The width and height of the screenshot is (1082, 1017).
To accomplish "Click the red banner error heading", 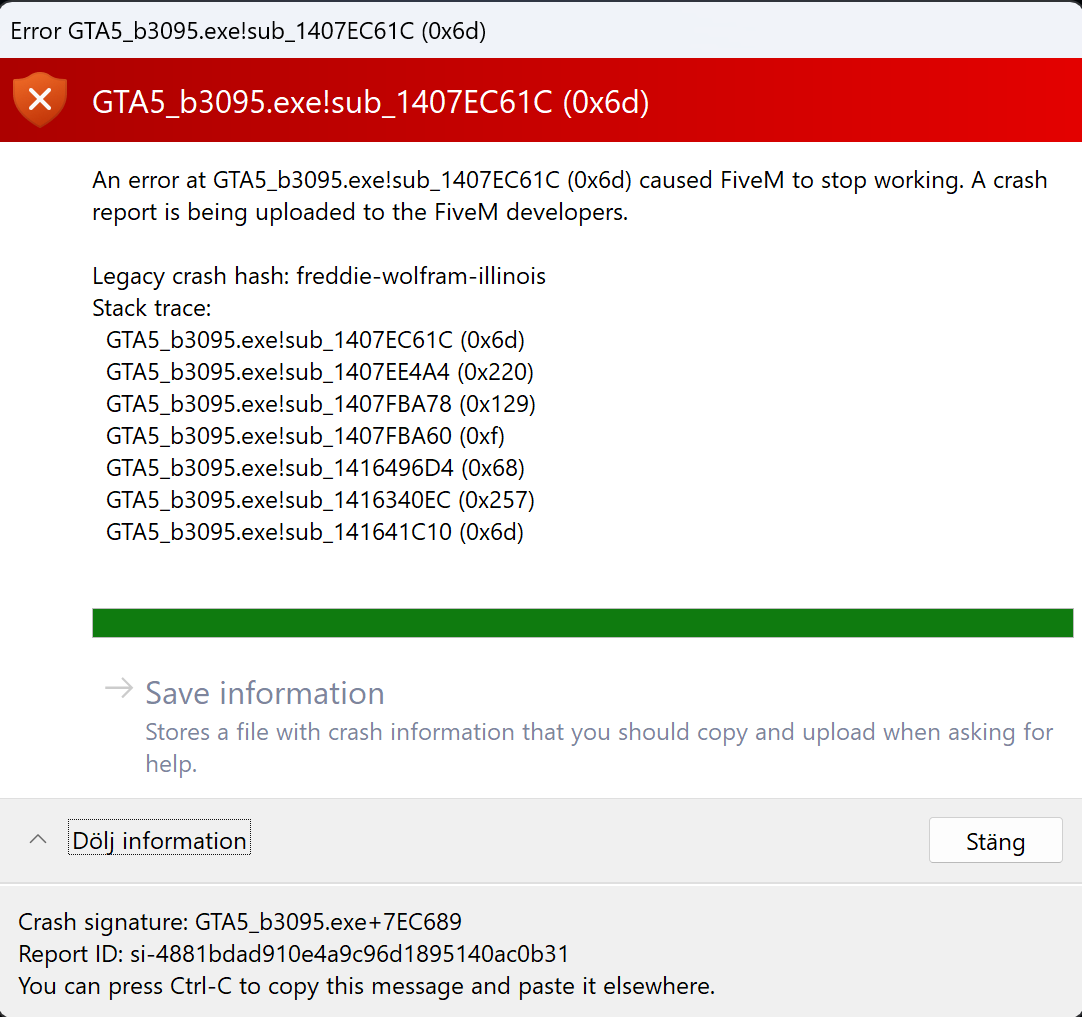I will coord(371,102).
